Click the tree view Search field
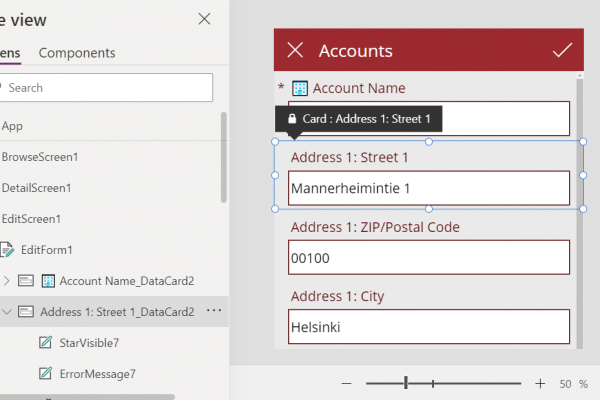This screenshot has height=400, width=600. pos(106,88)
